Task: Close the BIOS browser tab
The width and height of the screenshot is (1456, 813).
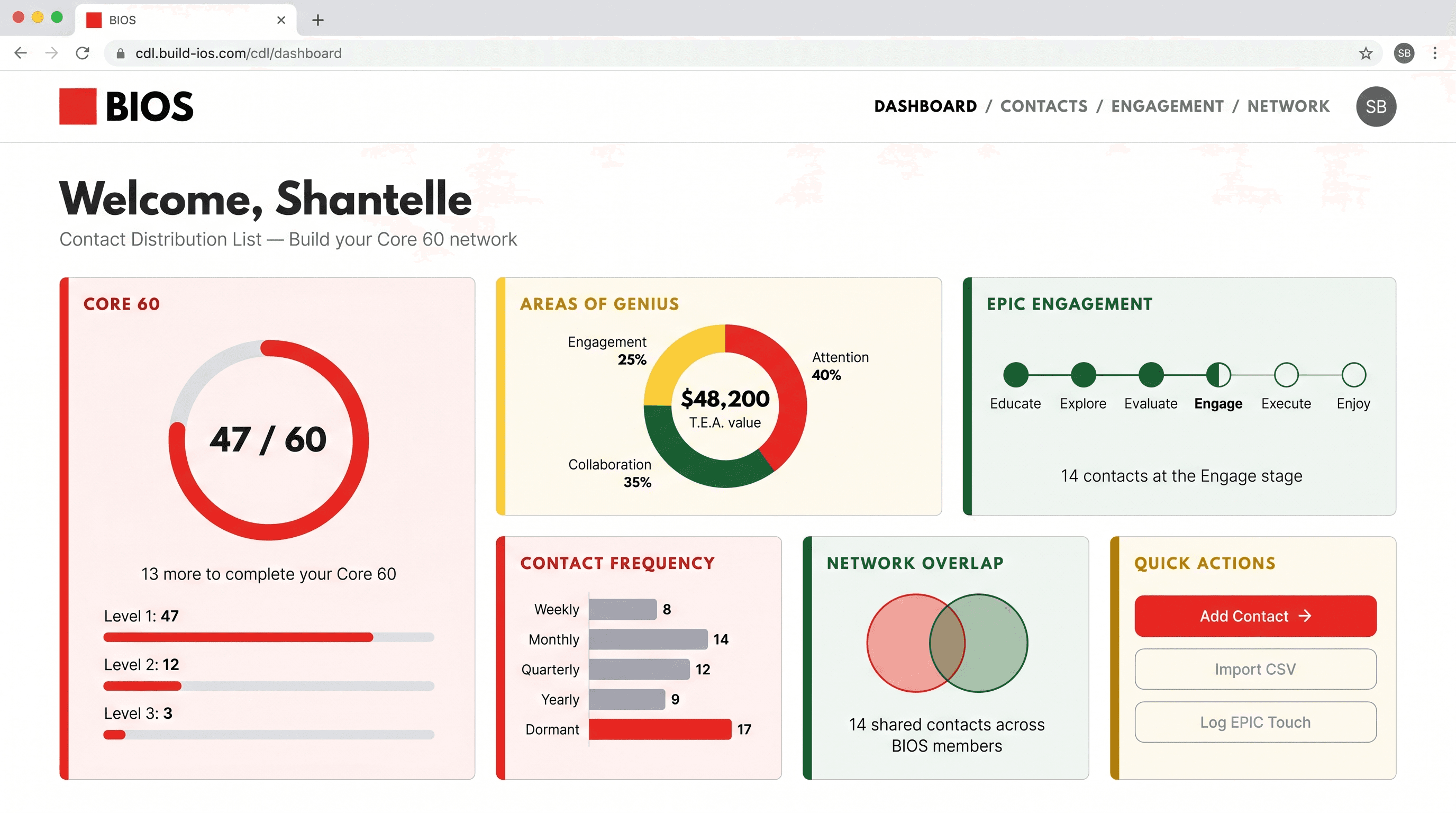Action: [281, 20]
